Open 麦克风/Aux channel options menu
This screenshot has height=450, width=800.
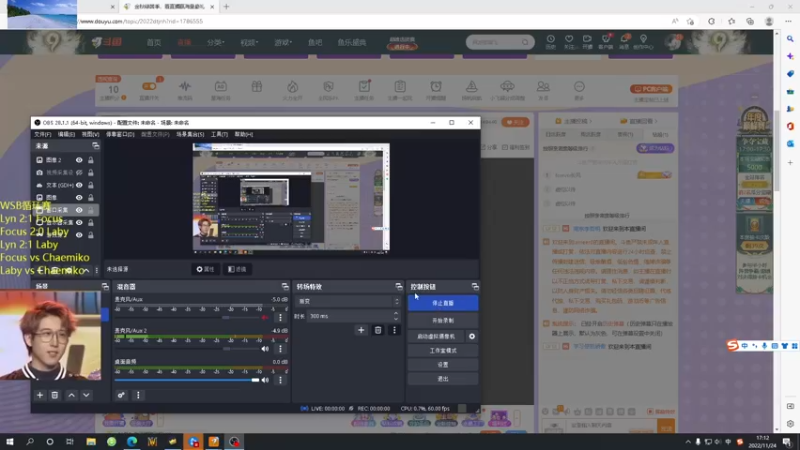[x=280, y=318]
